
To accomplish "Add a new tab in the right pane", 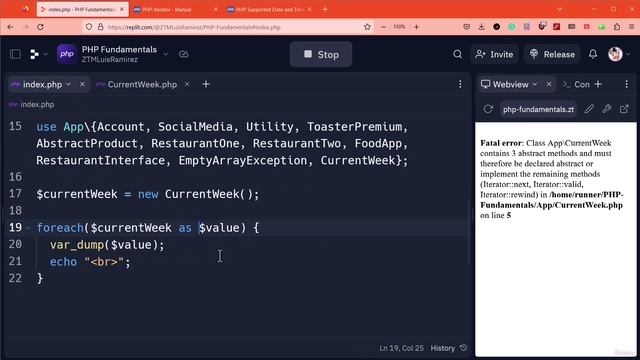I will point(598,84).
